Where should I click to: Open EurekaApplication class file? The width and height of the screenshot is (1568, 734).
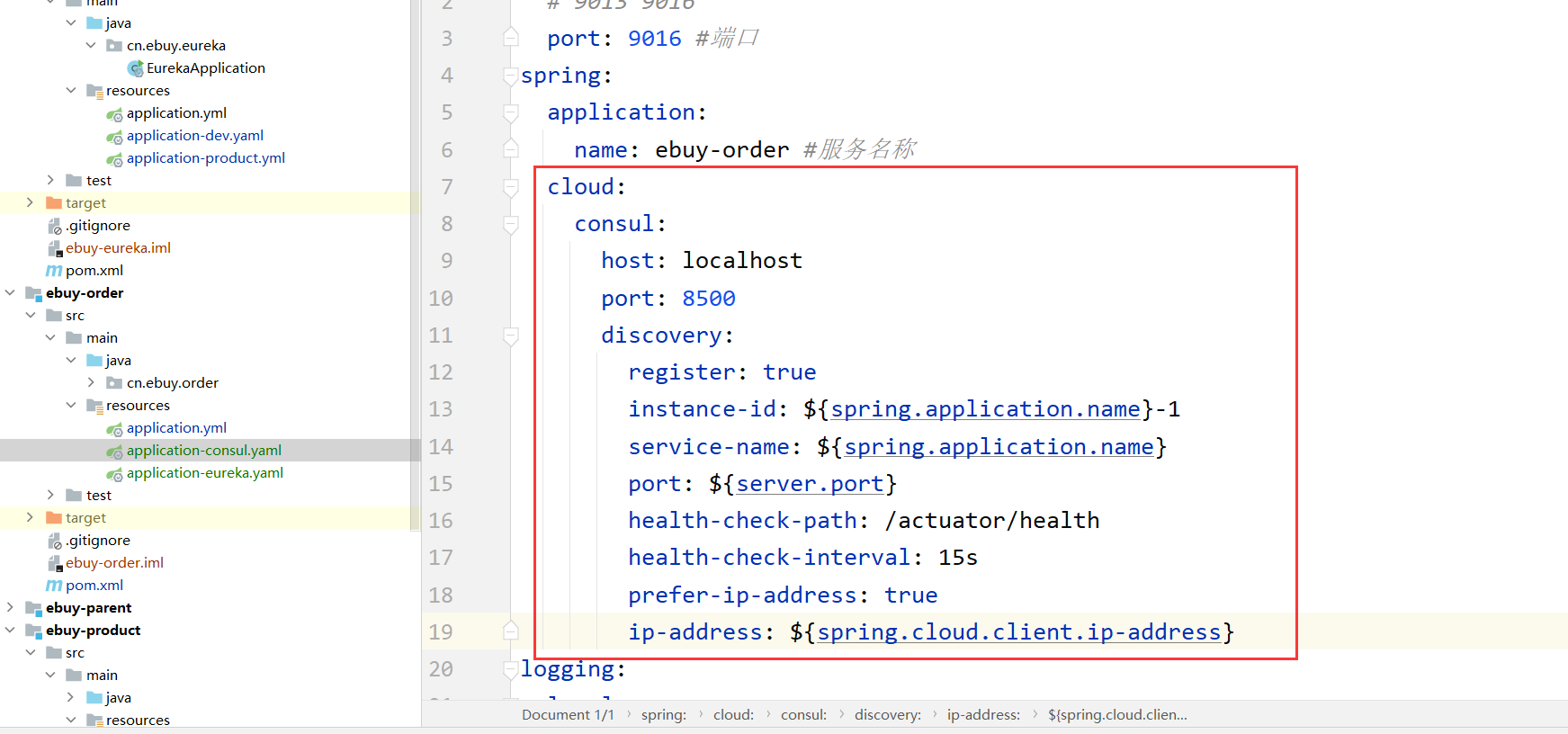(x=205, y=68)
